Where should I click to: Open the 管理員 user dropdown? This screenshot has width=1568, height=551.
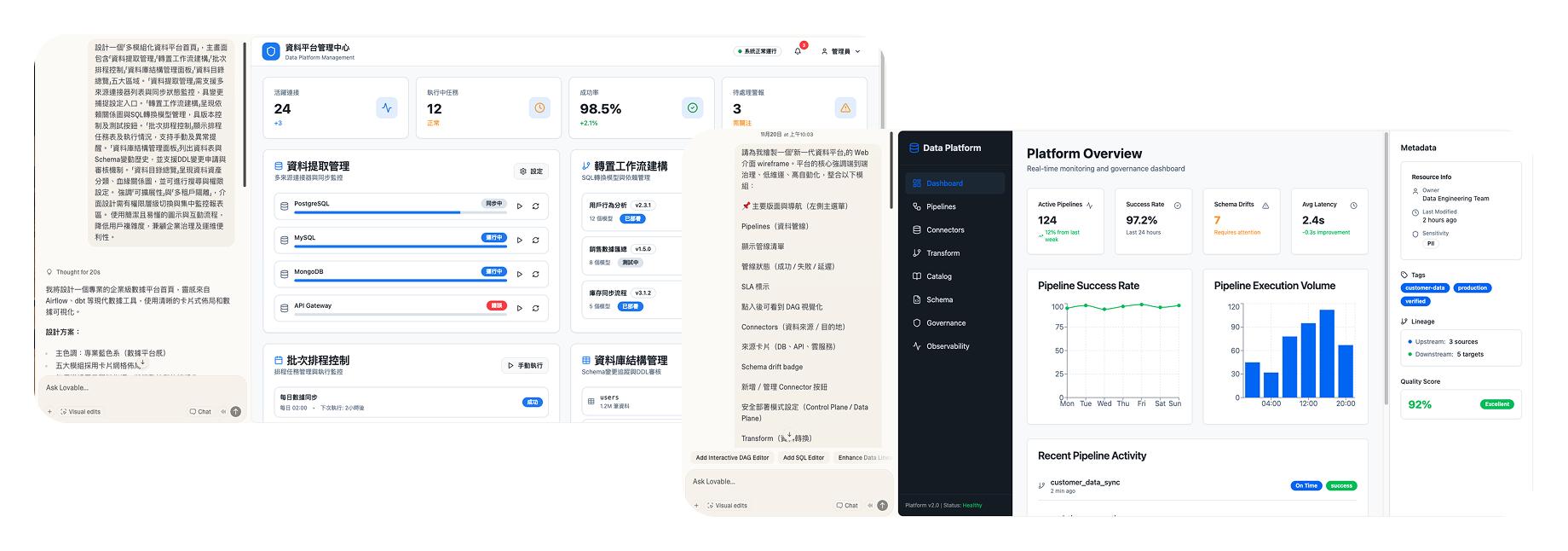tap(840, 51)
